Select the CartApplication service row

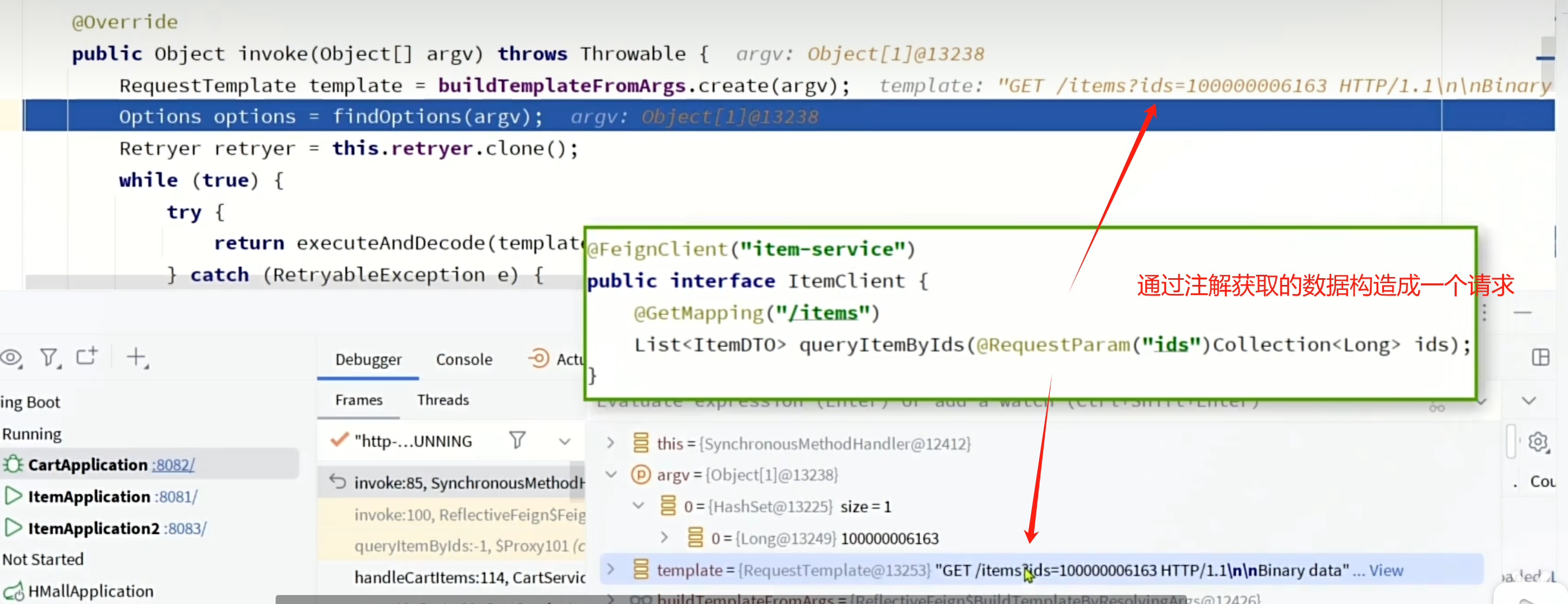pos(150,465)
